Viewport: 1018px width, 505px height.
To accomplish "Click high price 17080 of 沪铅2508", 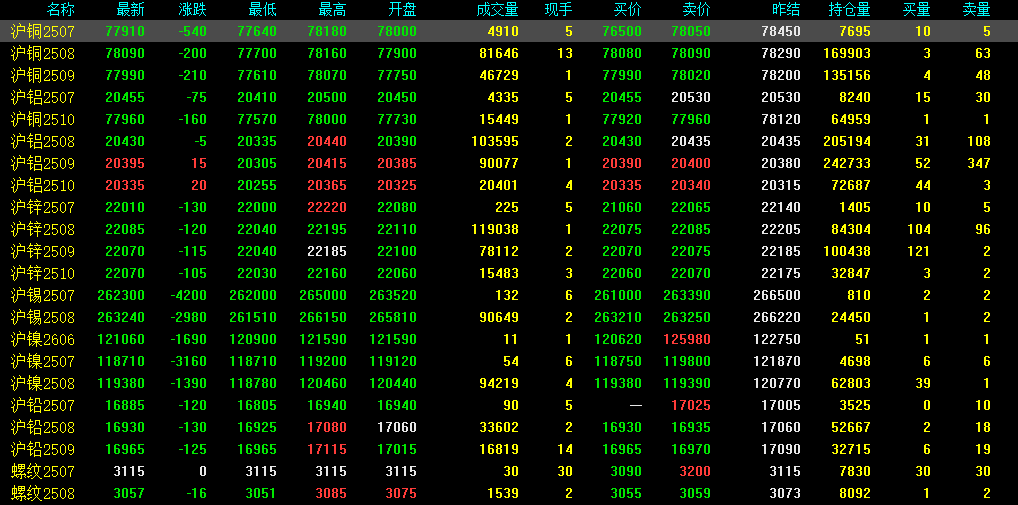I will [x=327, y=428].
